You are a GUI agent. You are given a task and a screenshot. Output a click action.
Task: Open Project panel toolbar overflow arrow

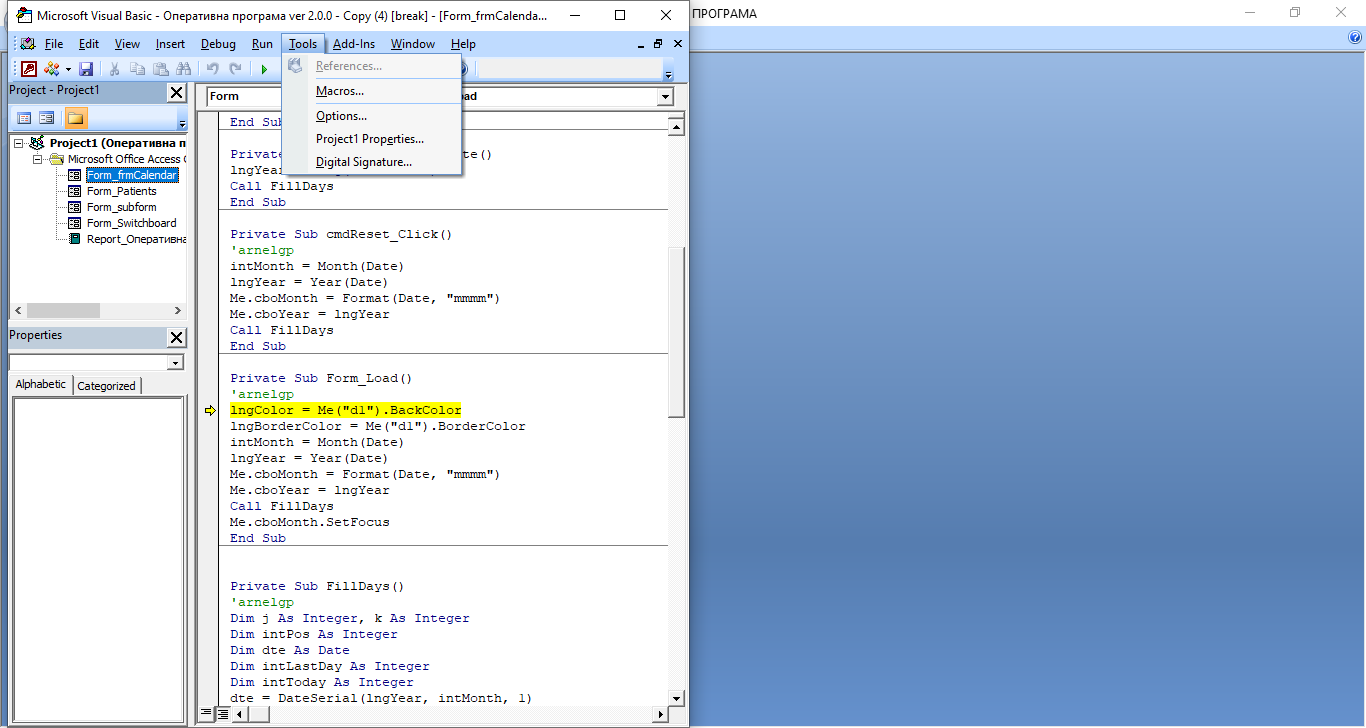pos(182,120)
